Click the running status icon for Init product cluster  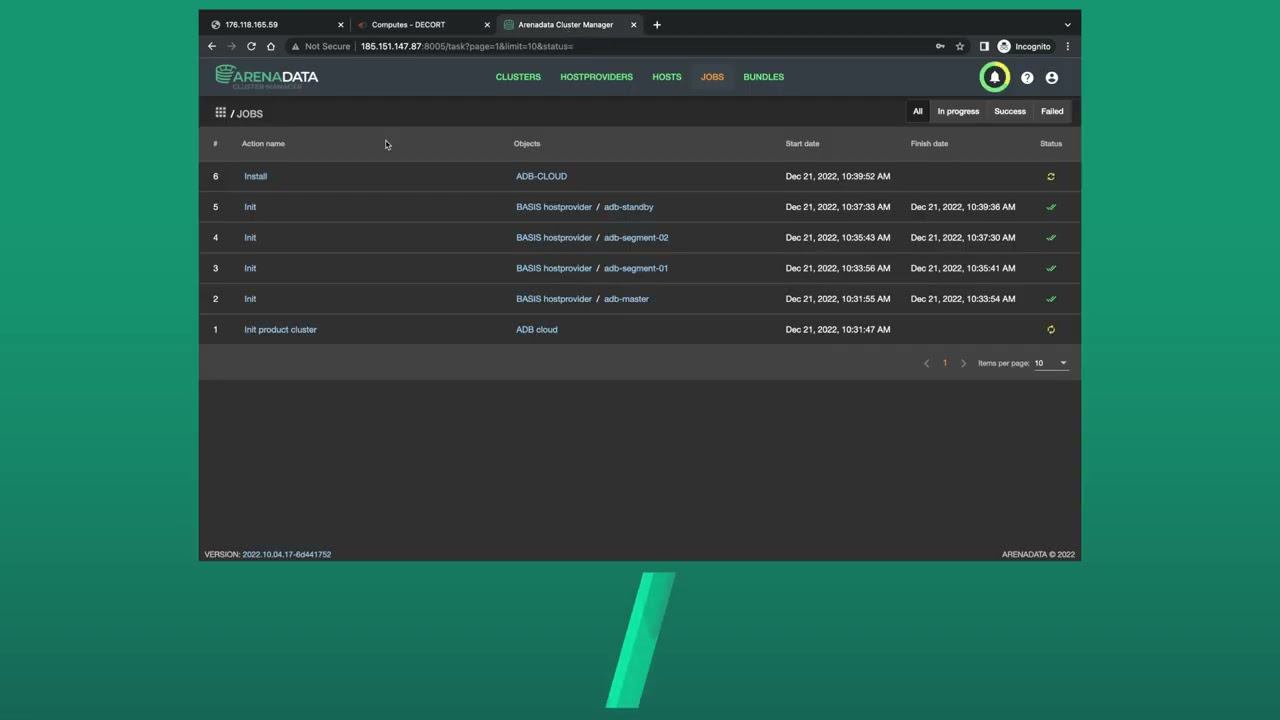click(x=1051, y=329)
